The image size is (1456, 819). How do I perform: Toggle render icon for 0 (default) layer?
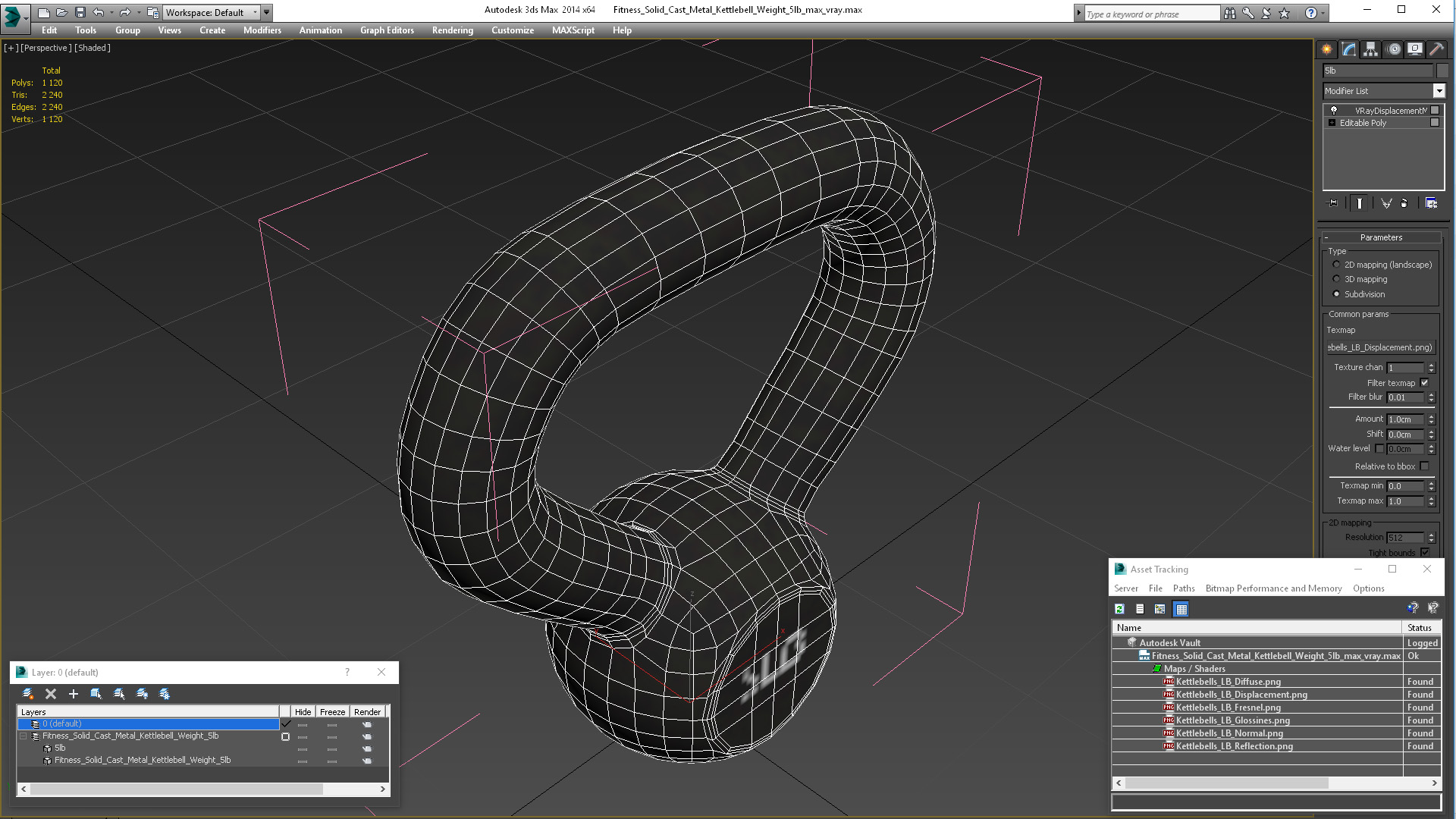point(367,724)
